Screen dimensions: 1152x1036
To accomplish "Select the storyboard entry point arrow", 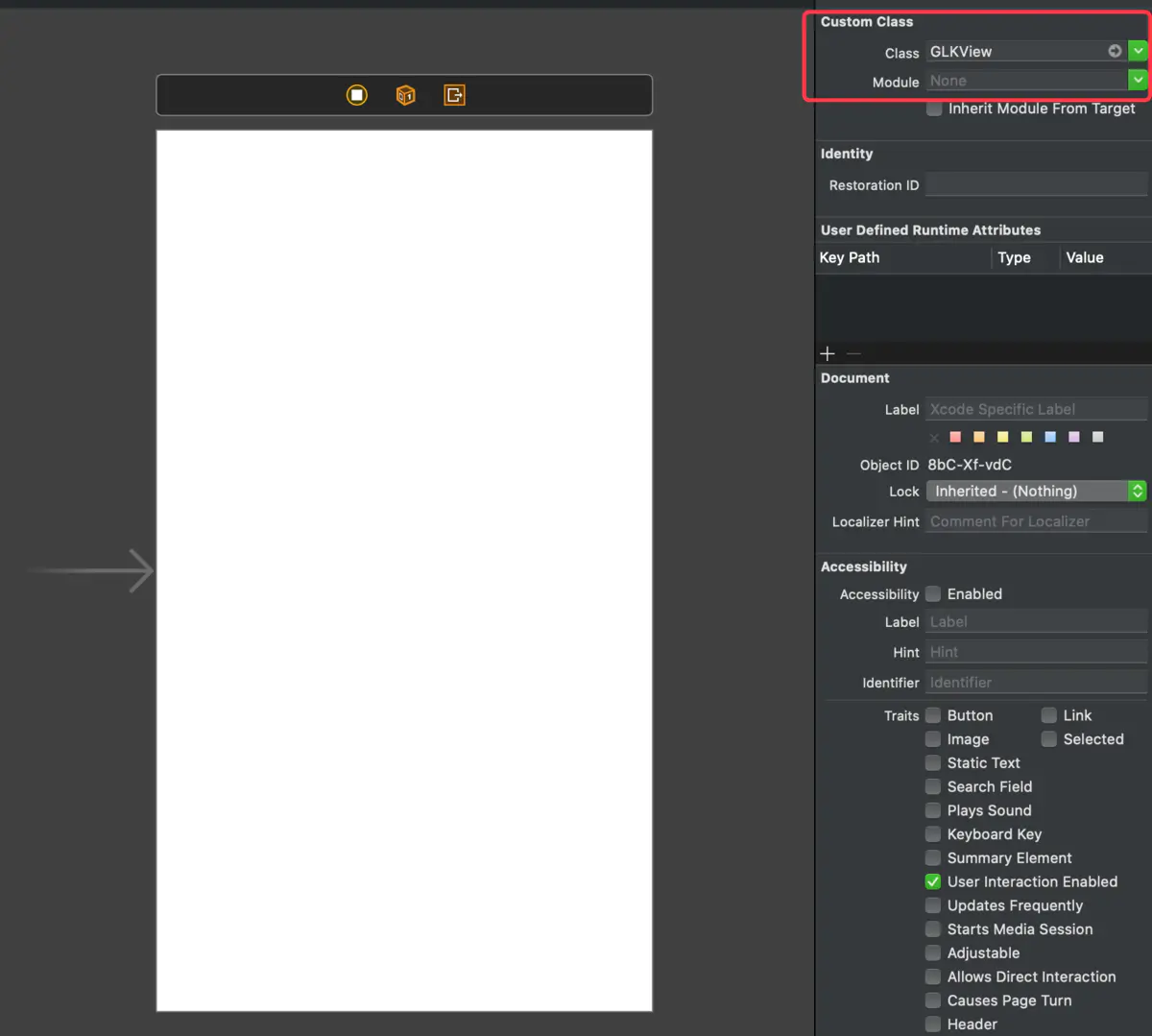I will pos(90,571).
